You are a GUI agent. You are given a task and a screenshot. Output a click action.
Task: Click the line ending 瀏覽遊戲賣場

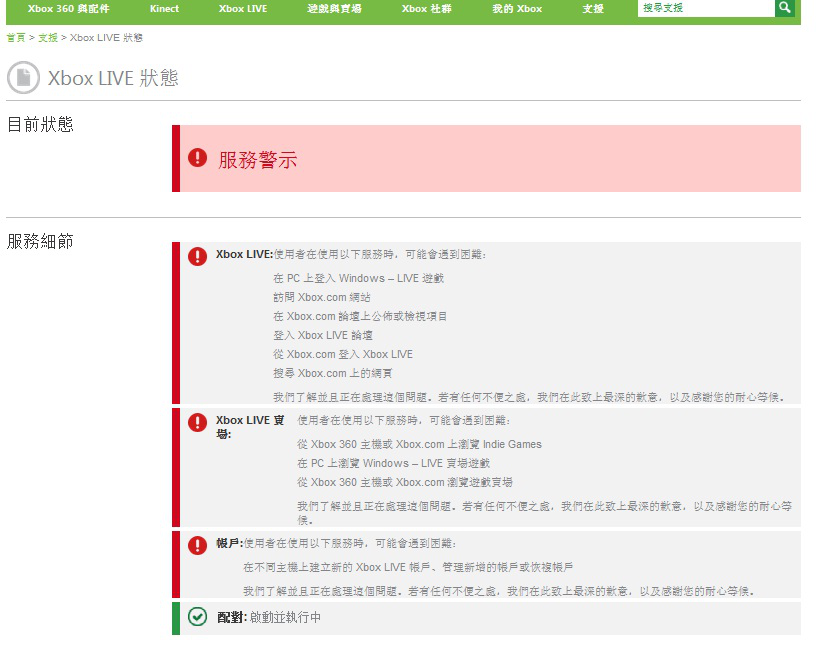click(405, 482)
